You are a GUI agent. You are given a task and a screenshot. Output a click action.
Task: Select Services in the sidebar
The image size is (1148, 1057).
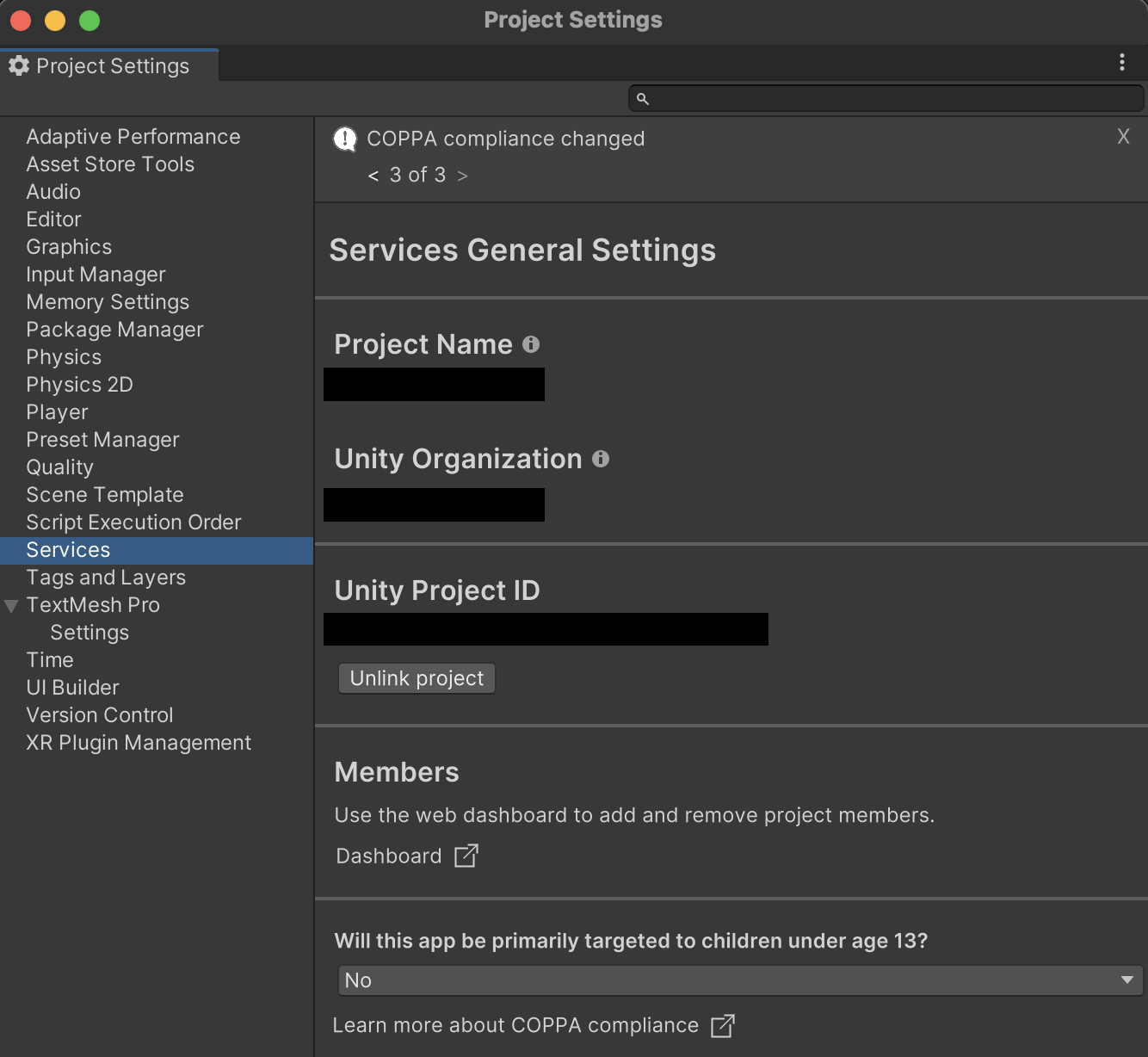[157, 550]
